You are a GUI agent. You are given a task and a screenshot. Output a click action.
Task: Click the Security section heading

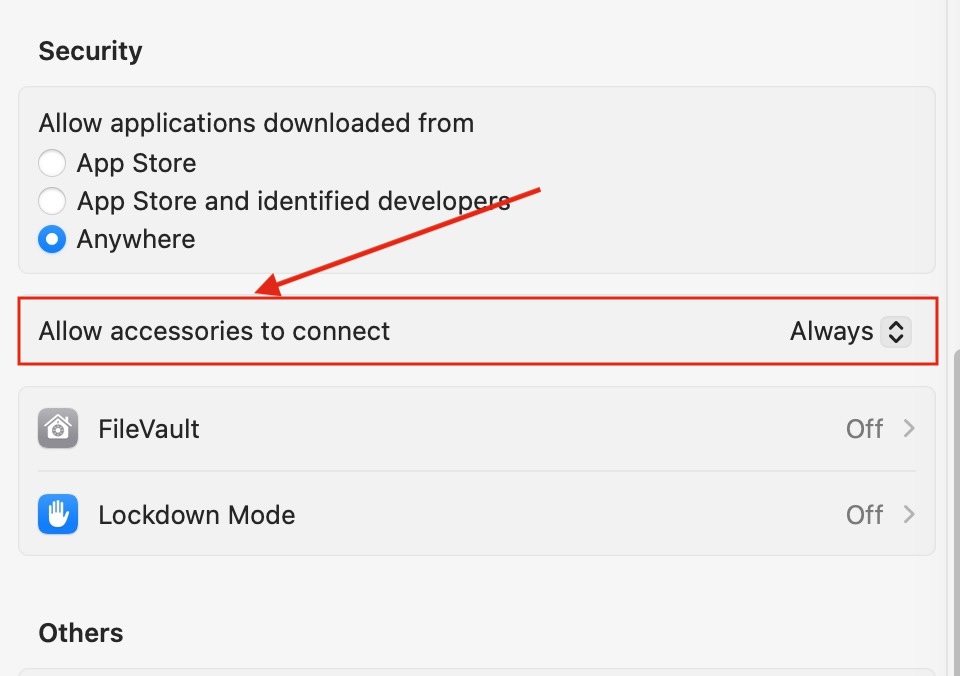coord(90,51)
